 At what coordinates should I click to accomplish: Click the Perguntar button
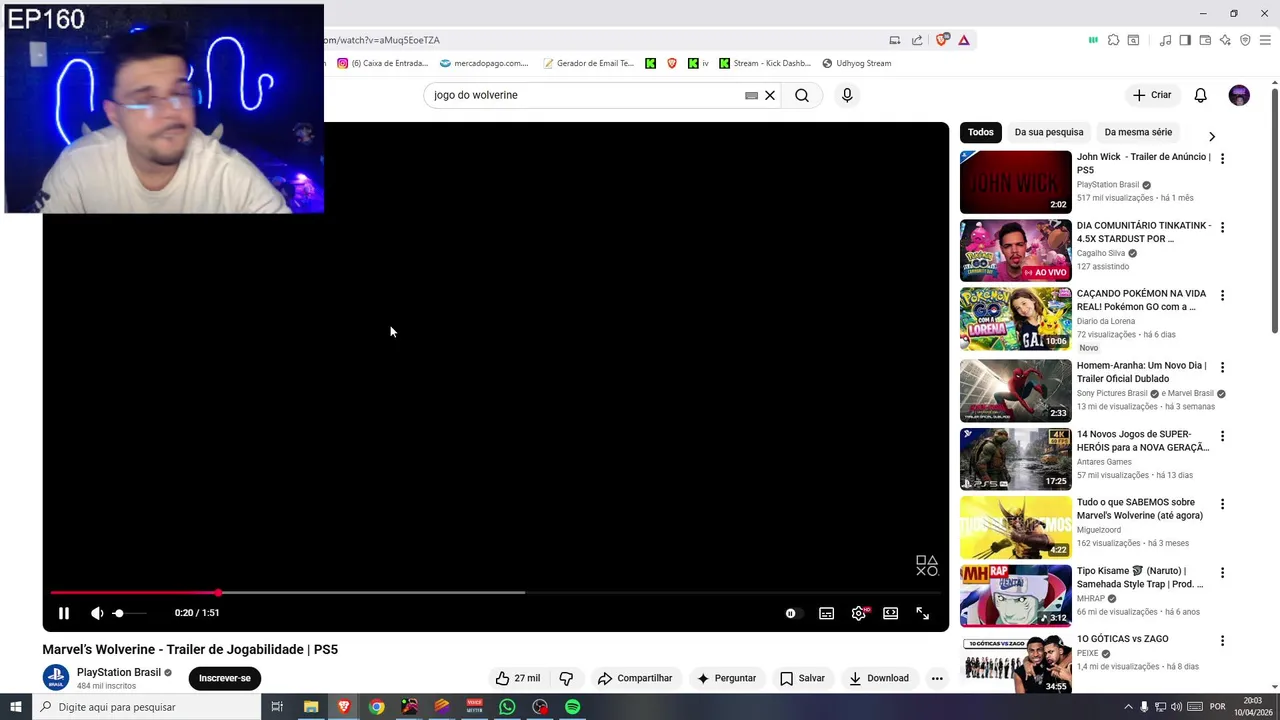(726, 678)
